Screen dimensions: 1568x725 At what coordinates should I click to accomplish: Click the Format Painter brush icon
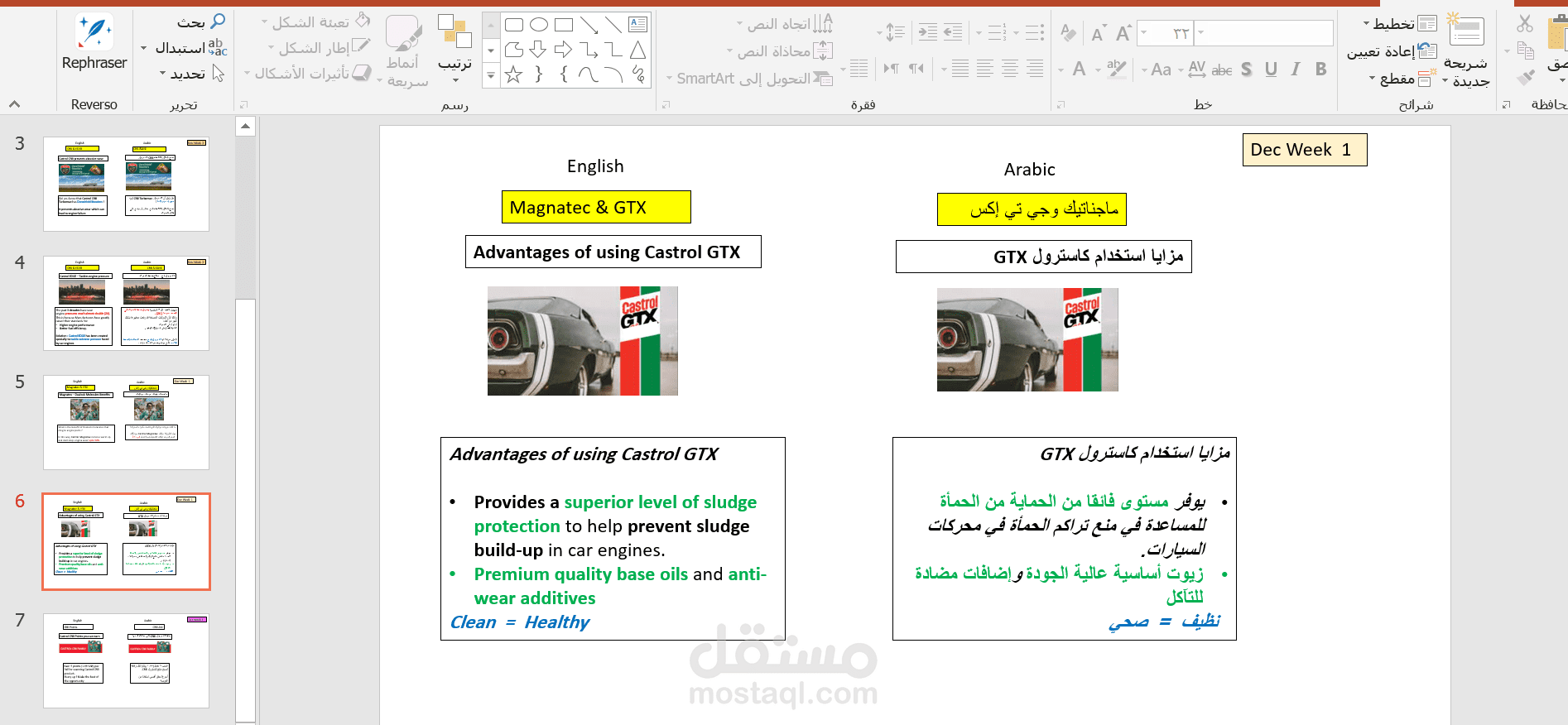tap(1525, 78)
